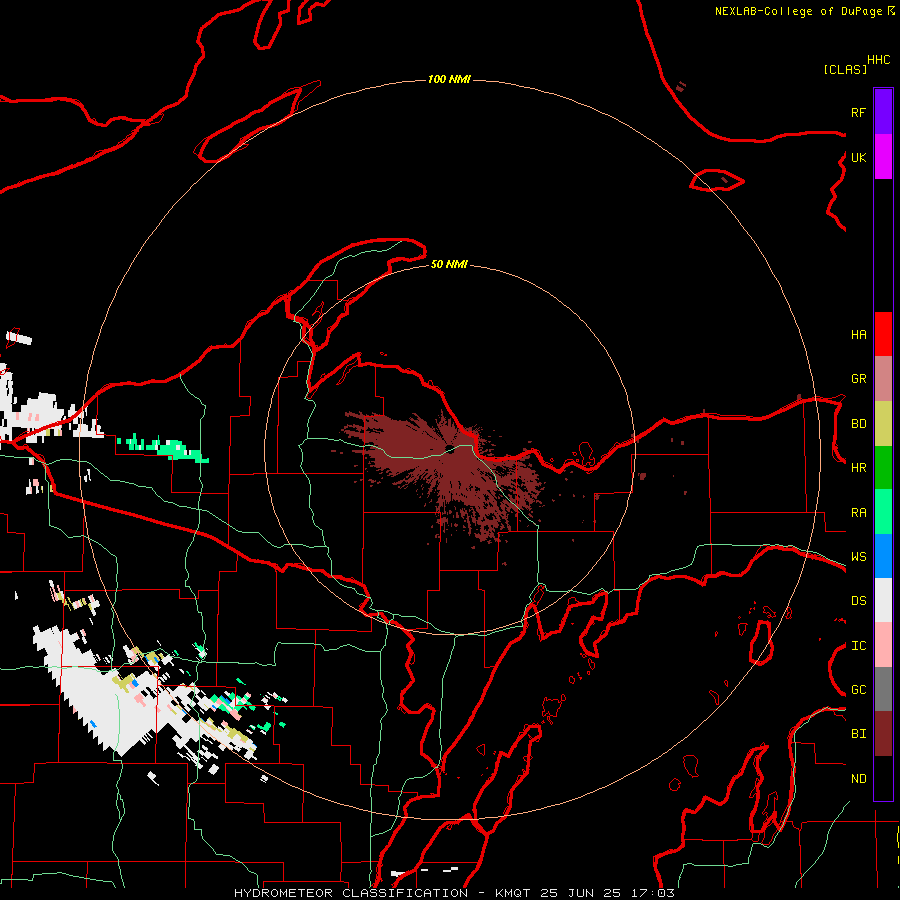Click the WS legend label
This screenshot has width=900, height=900.
pos(858,556)
